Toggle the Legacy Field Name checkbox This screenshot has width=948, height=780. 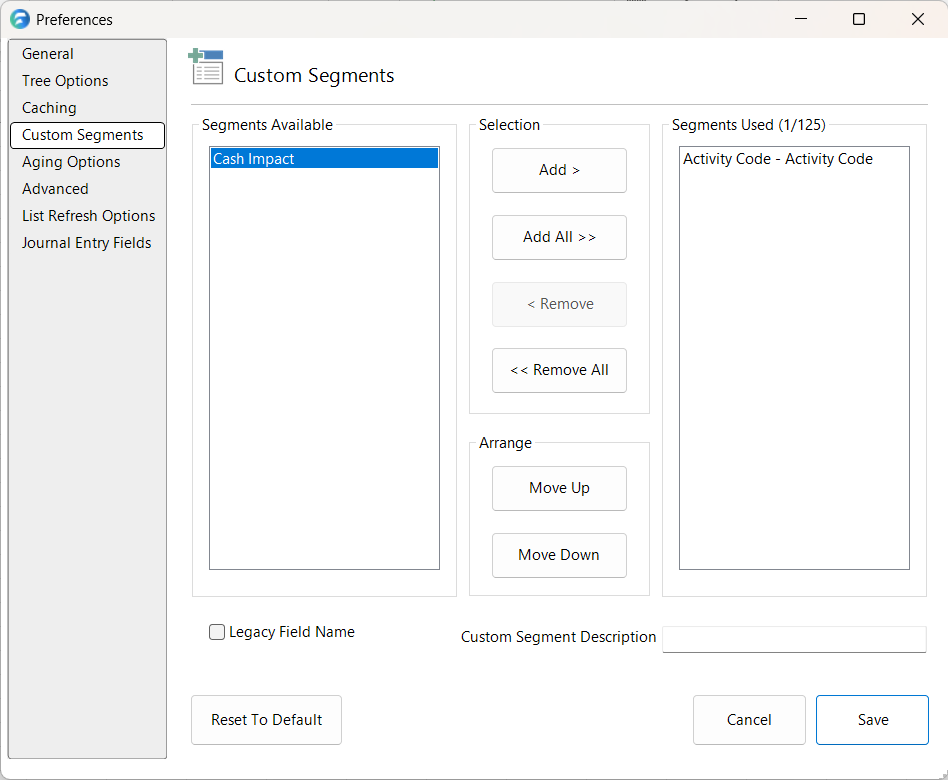216,632
